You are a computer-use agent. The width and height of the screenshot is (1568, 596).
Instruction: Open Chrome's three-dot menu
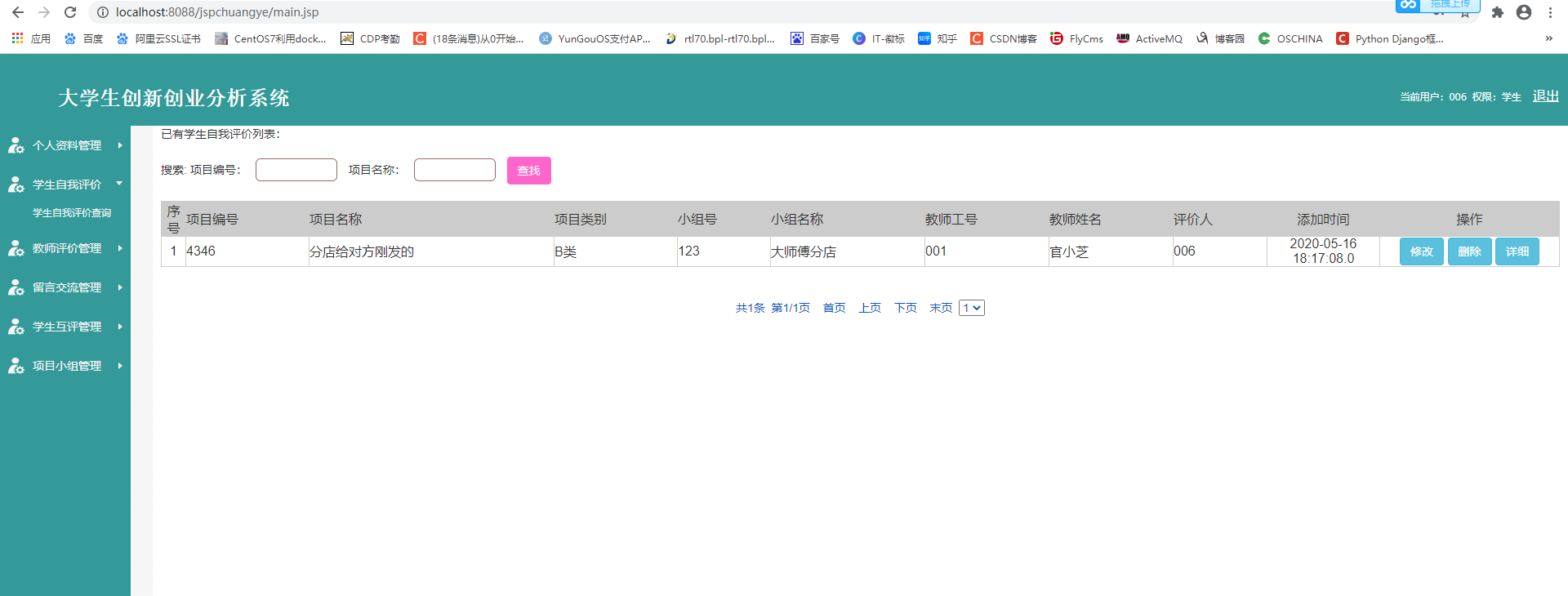(1550, 12)
